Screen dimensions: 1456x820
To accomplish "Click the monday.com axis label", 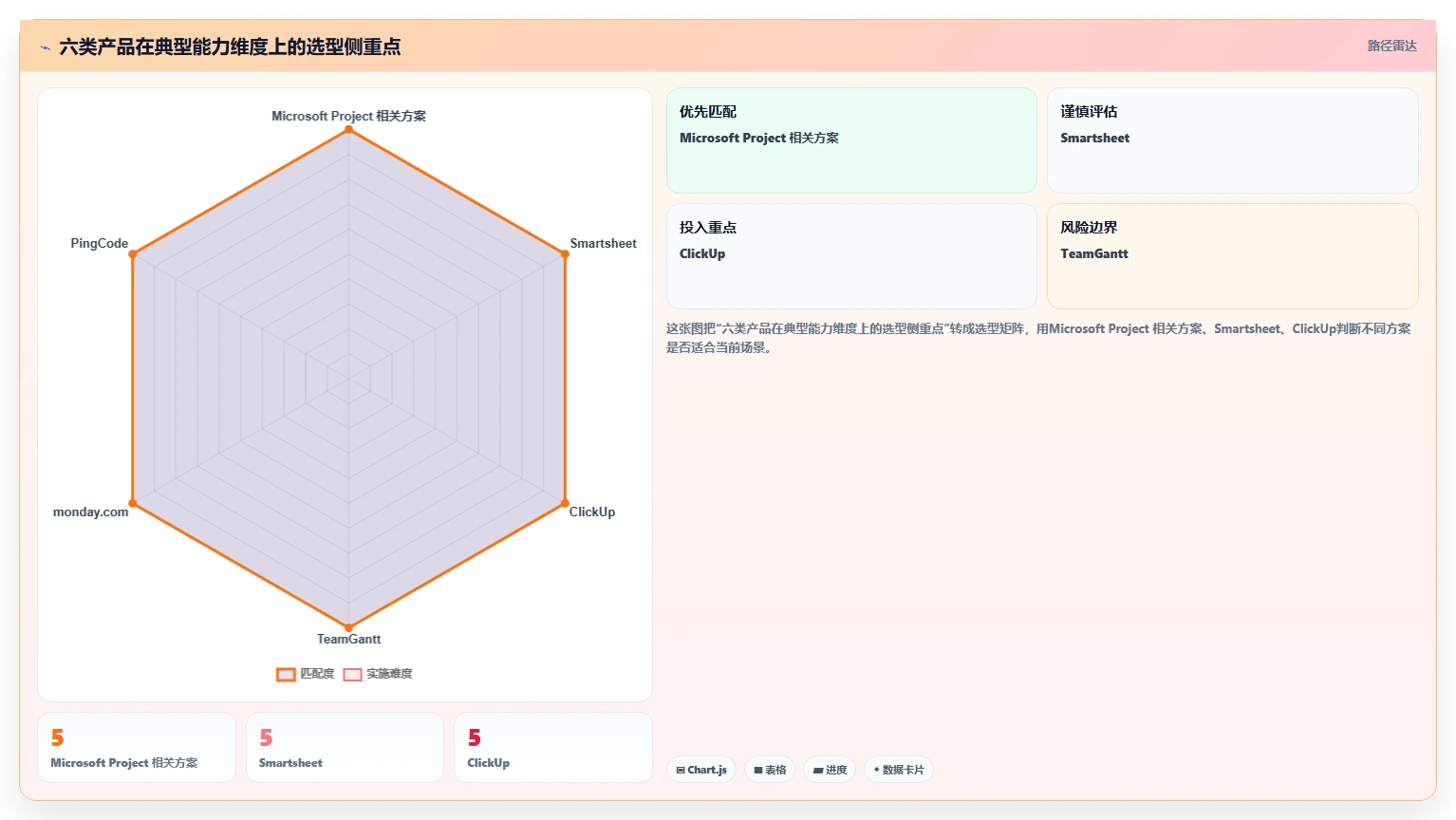I will click(x=90, y=512).
